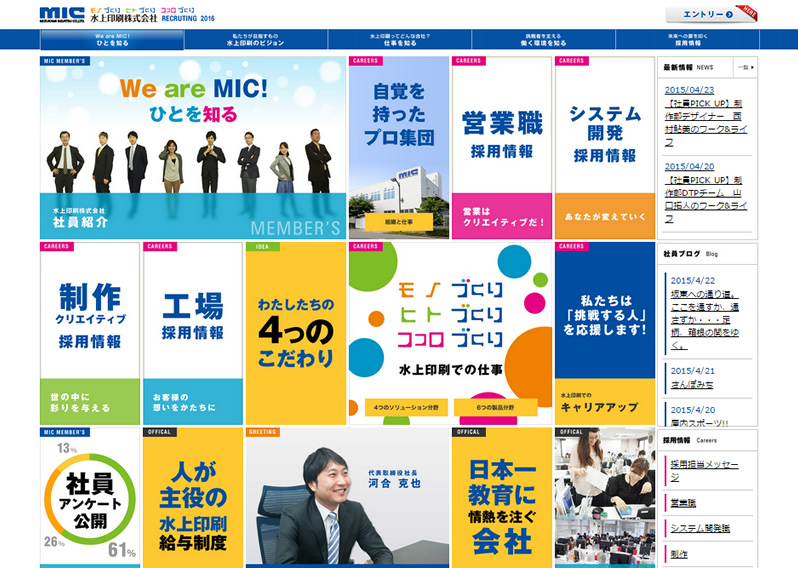Open the 営業職 採用情報 tile
Viewport: 798px width, 568px height.
coord(502,148)
